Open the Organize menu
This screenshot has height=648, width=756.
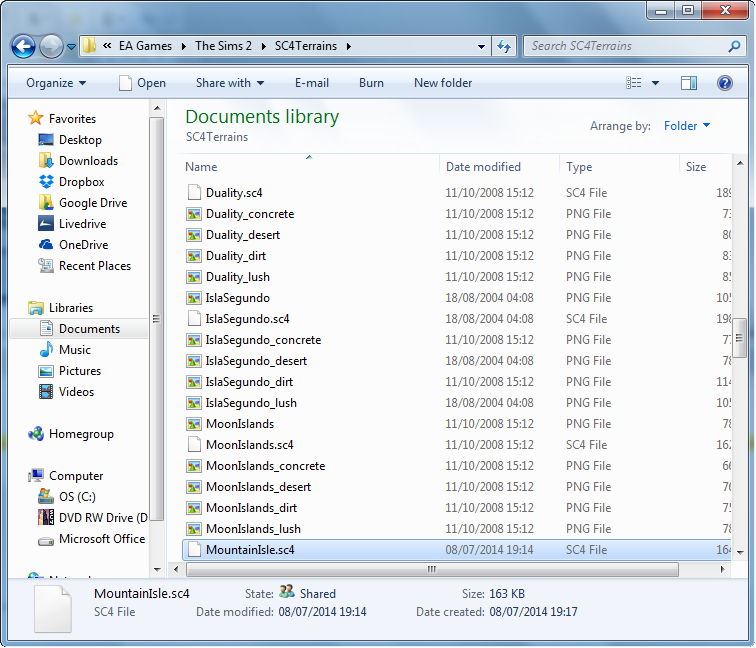(56, 83)
